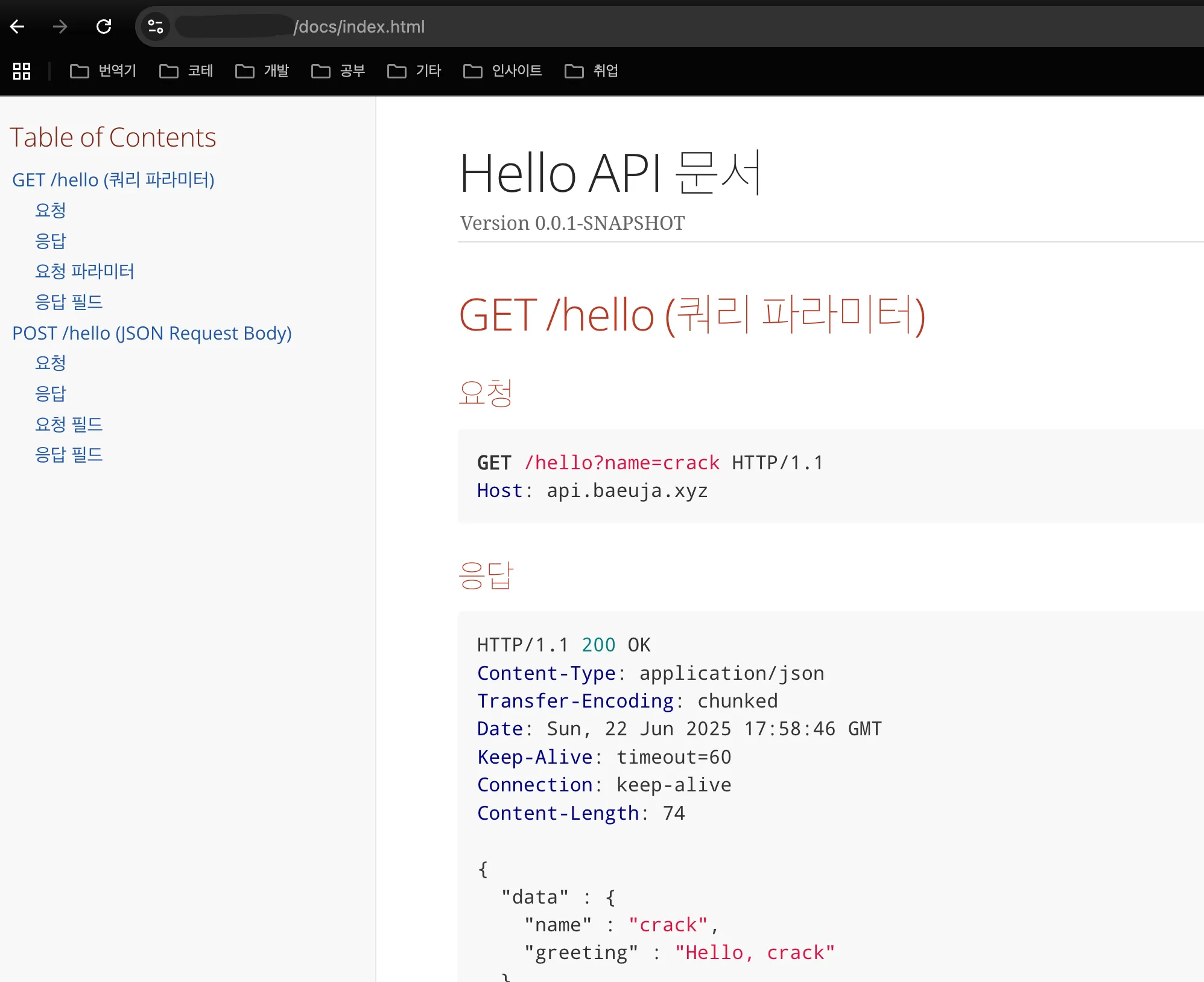Viewport: 1204px width, 982px height.
Task: Open the 번역기 bookmark folder
Action: point(104,71)
